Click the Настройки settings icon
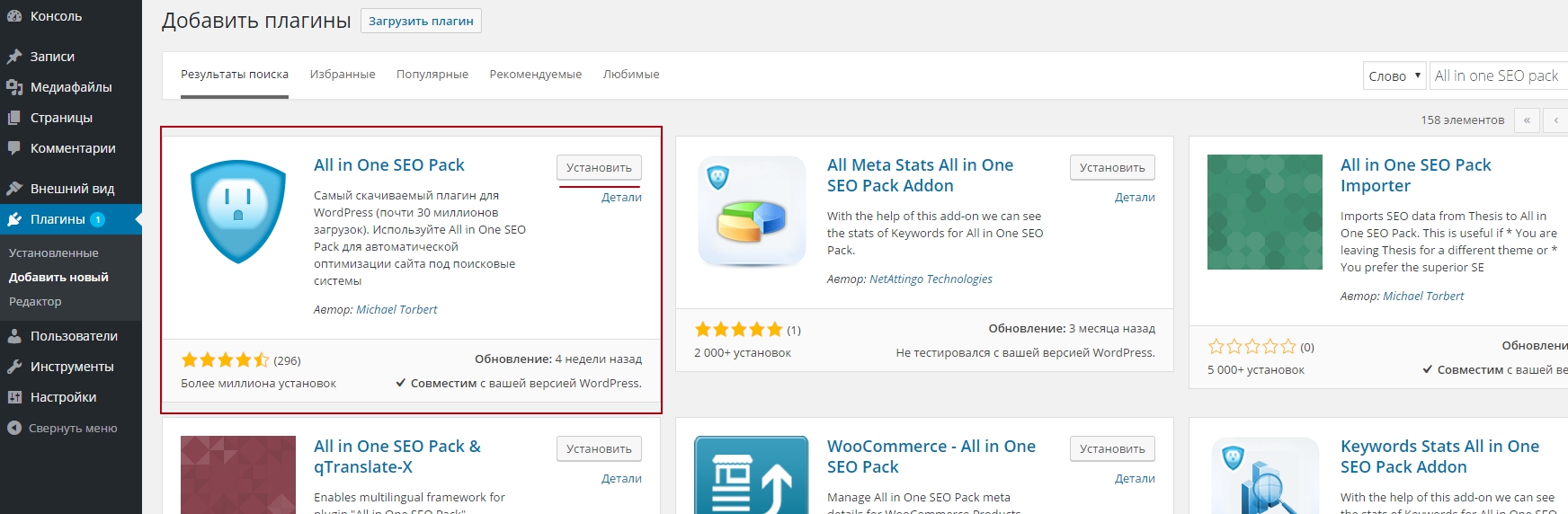 (14, 397)
